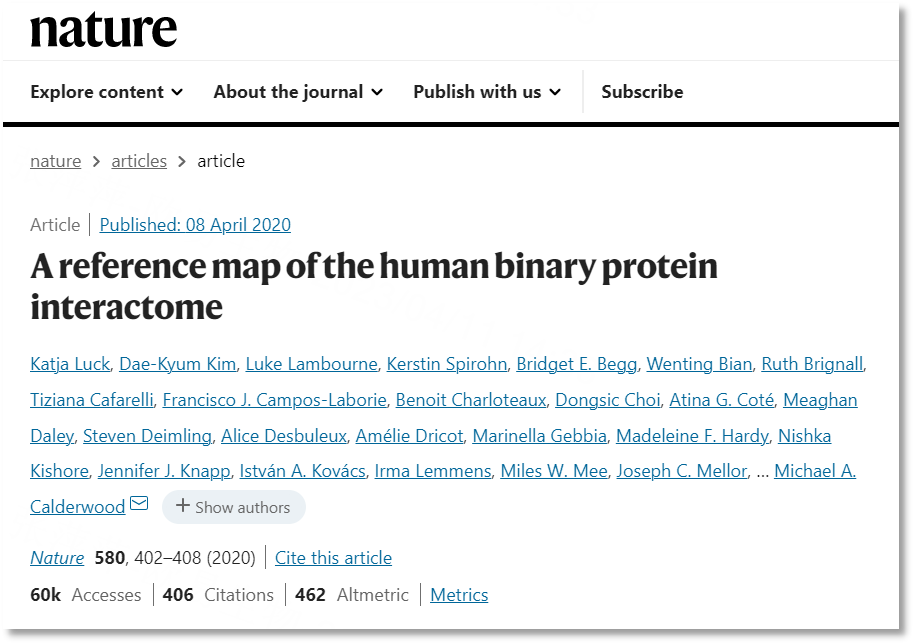Screen dimensions: 916x644
Task: Click the Nature journal name link
Action: click(57, 558)
